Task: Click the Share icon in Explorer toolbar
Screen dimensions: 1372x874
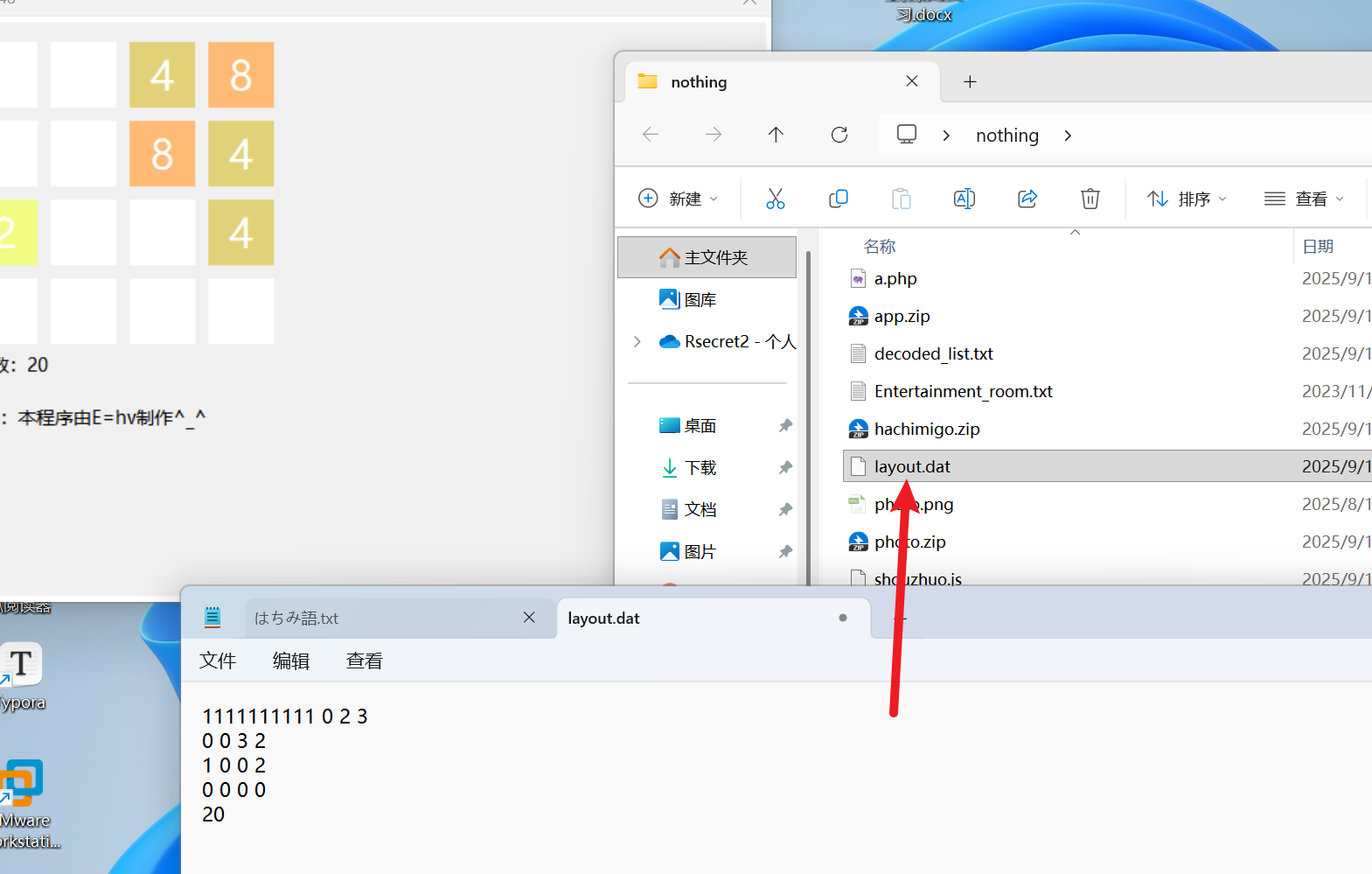Action: tap(1027, 199)
